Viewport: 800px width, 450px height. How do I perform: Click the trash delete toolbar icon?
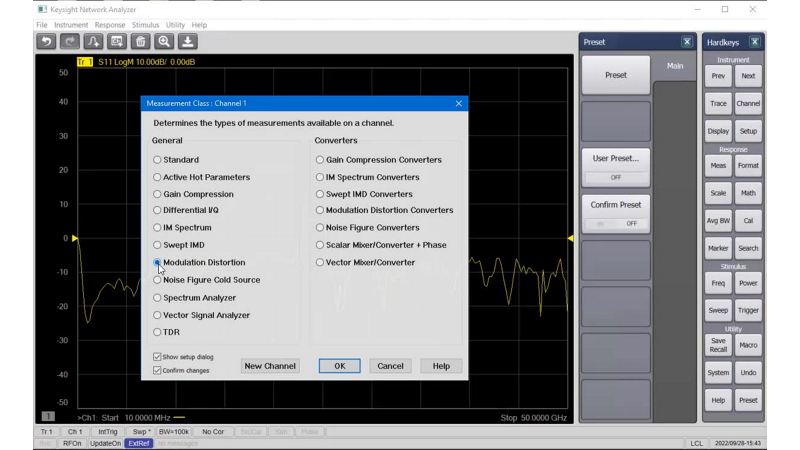click(140, 41)
